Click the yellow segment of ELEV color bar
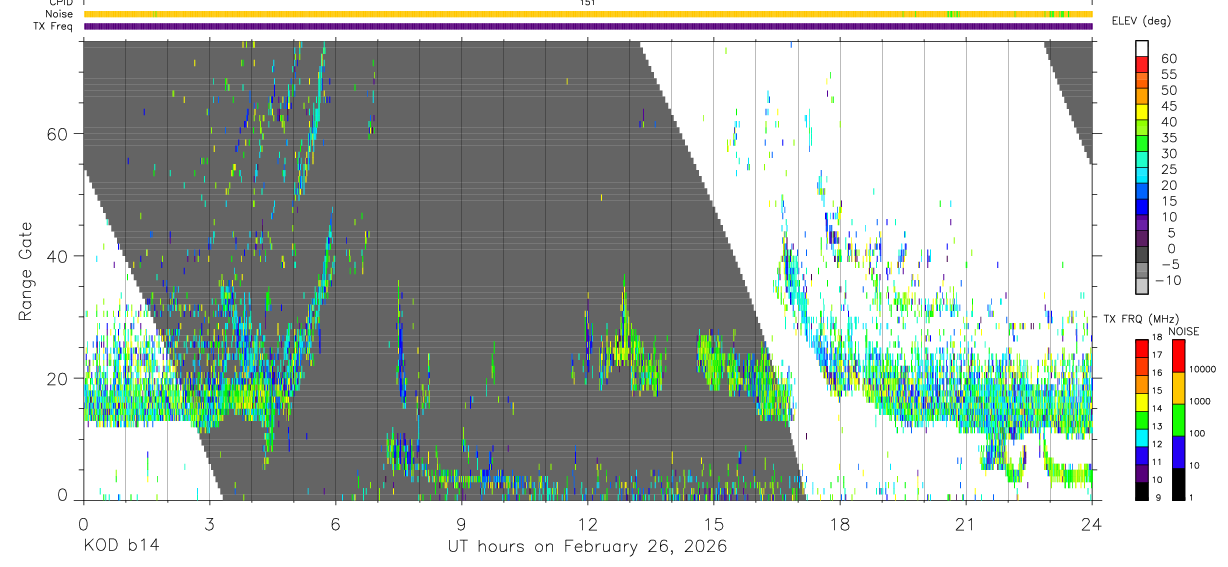 click(1142, 112)
